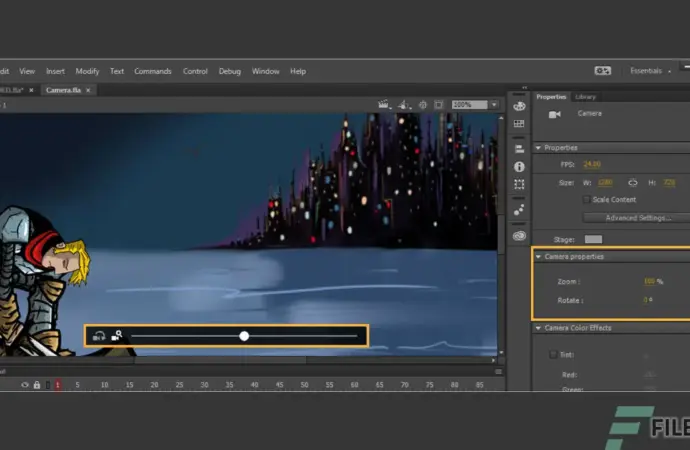
Task: Open the timeline panel options menu icon
Action: (x=498, y=372)
